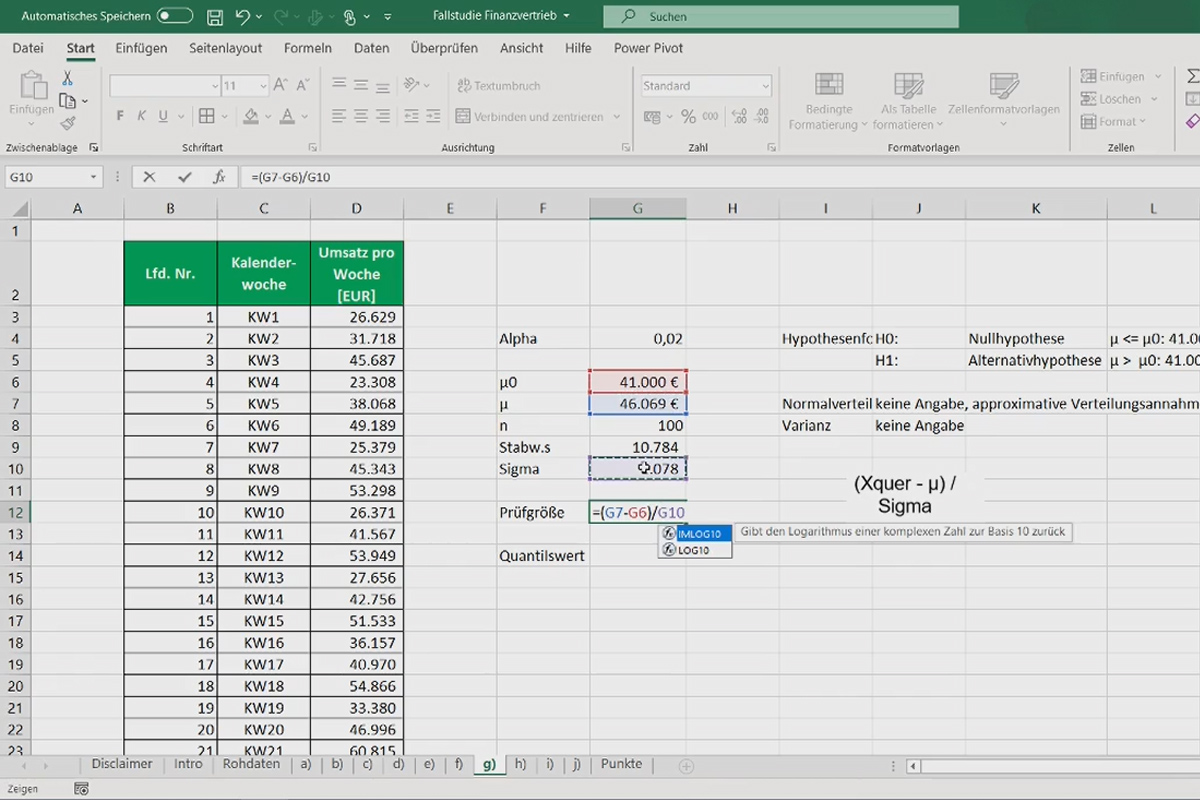
Task: Decrease indent icon in Ausrichtung
Action: tap(412, 116)
